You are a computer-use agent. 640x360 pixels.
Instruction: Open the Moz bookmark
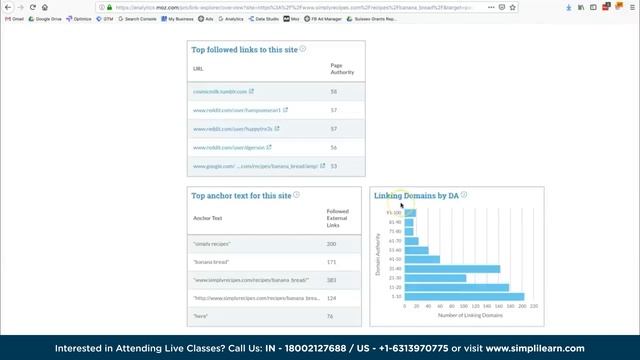[x=291, y=19]
